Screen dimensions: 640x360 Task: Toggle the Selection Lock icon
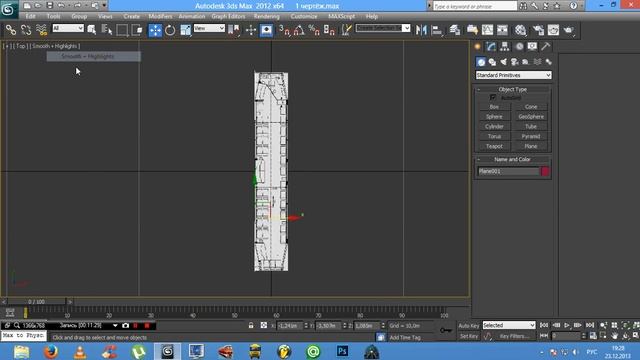(x=251, y=325)
